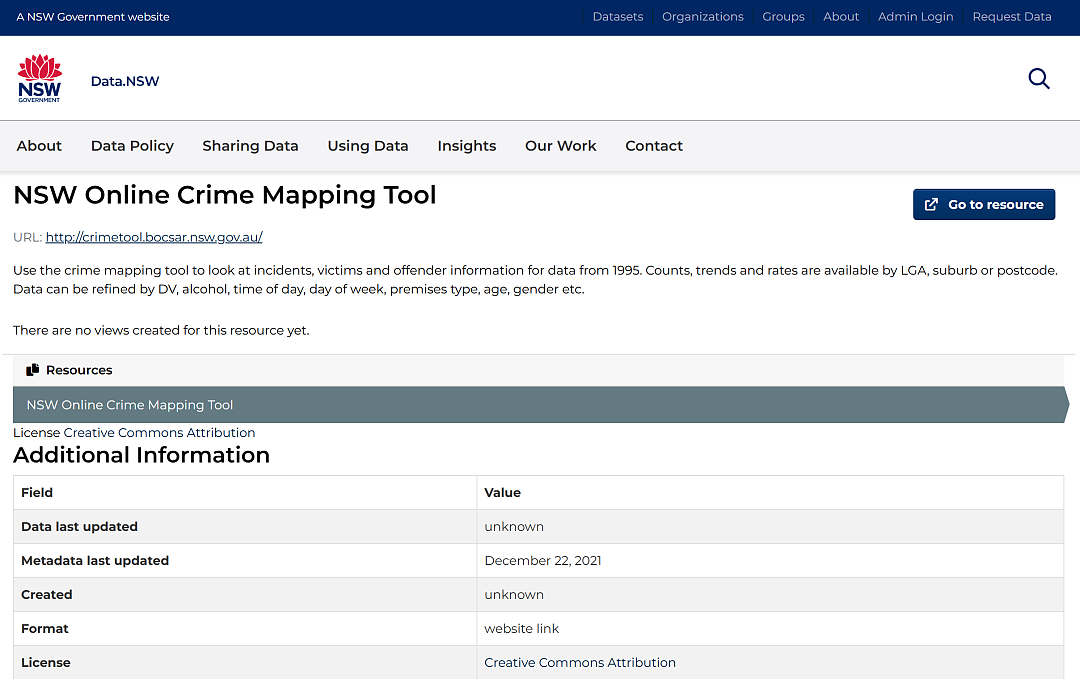Go to Admin Login
1080x679 pixels.
[915, 17]
